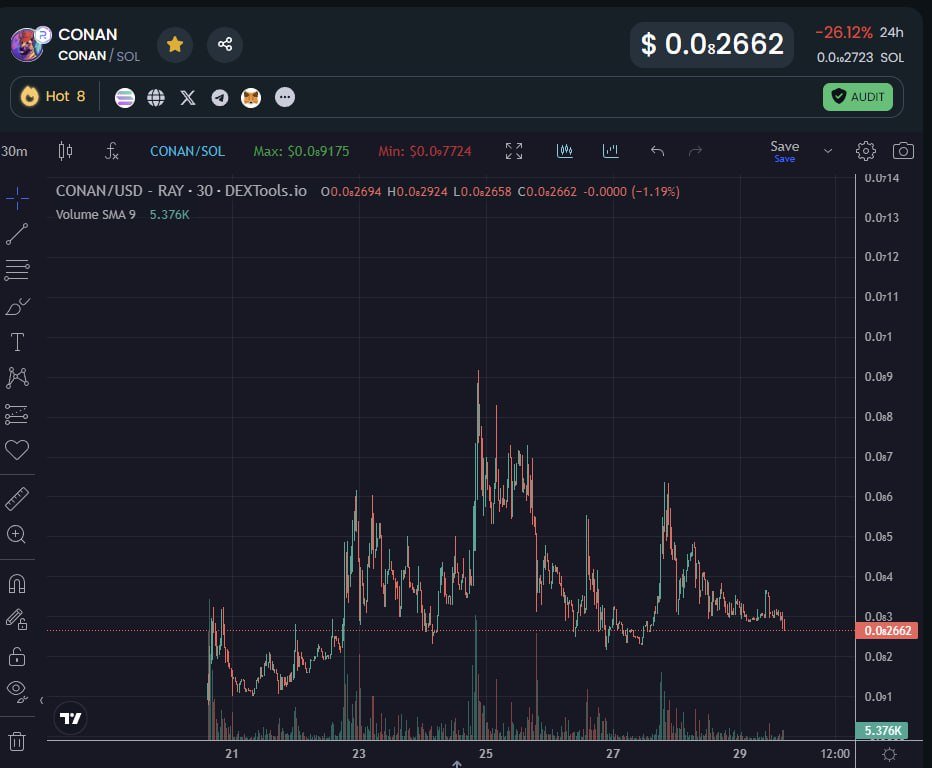Open chart settings gear
Viewport: 932px width, 768px height.
(x=865, y=151)
